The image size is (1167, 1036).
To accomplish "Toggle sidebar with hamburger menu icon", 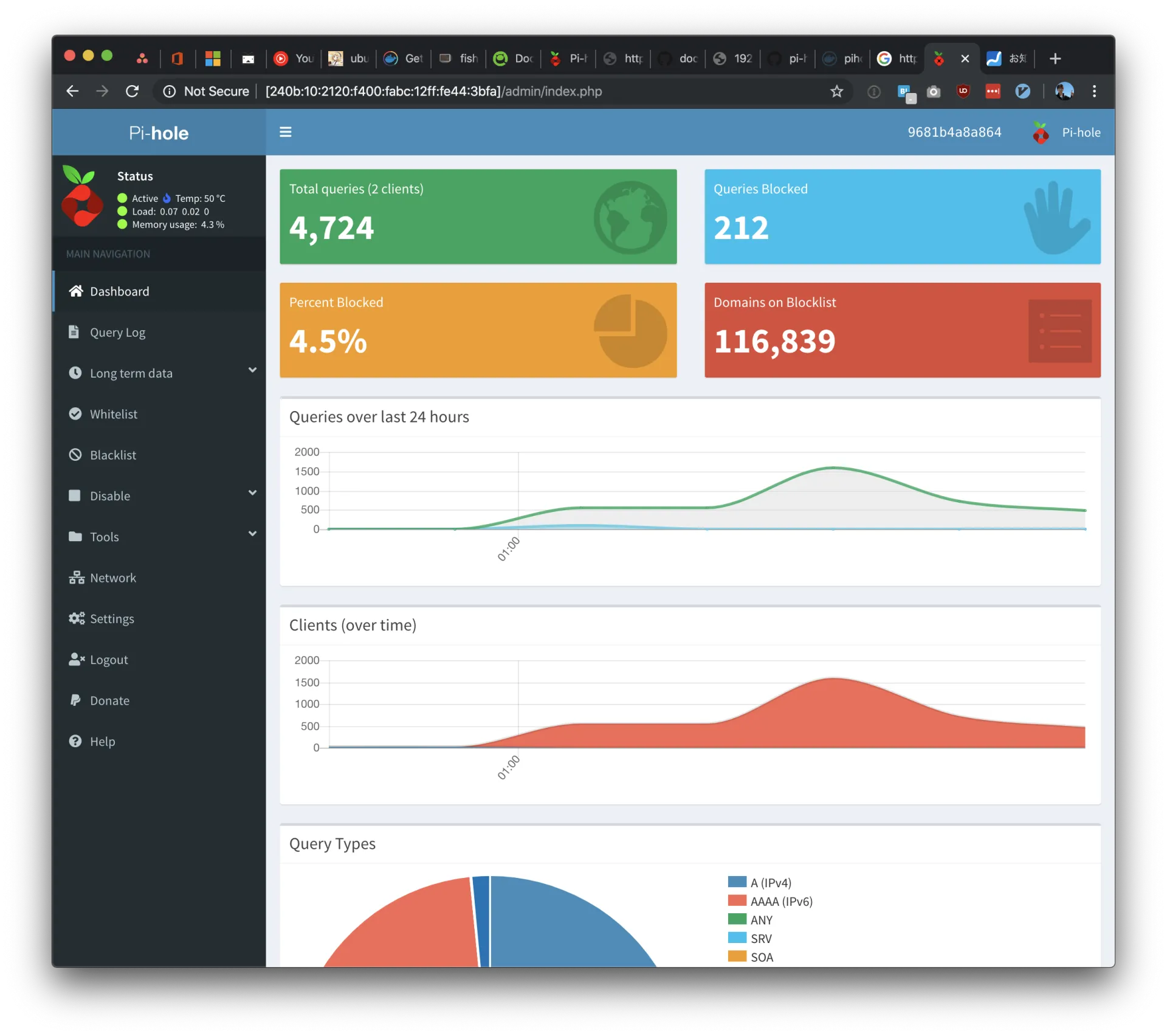I will (x=285, y=132).
